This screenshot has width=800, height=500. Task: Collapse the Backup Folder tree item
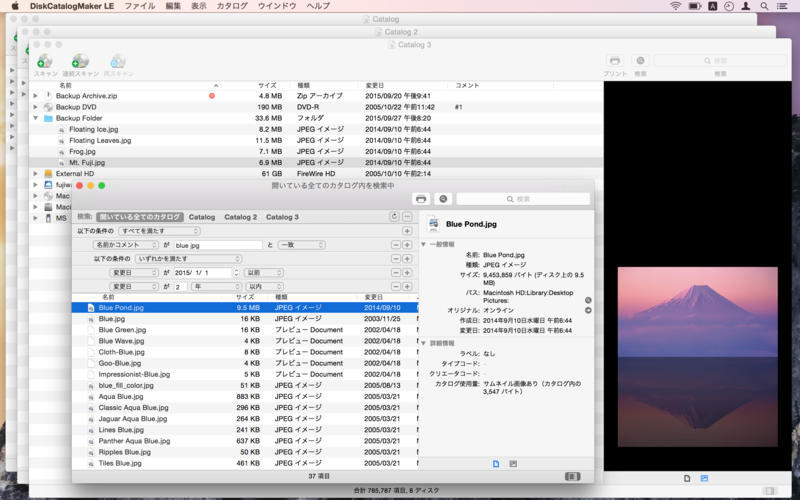coord(35,118)
